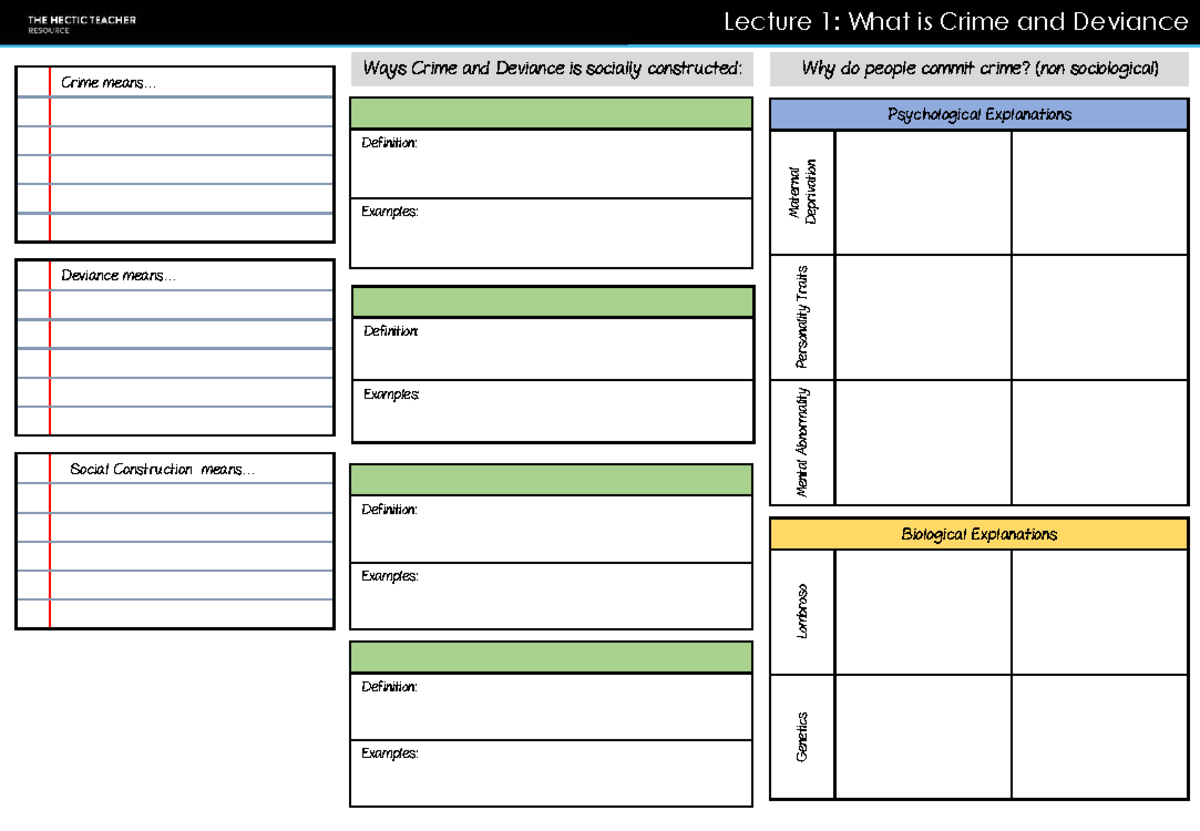Select 'Why do people commit crime? (non sociological)' heading
The width and height of the screenshot is (1200, 831).
click(x=980, y=69)
